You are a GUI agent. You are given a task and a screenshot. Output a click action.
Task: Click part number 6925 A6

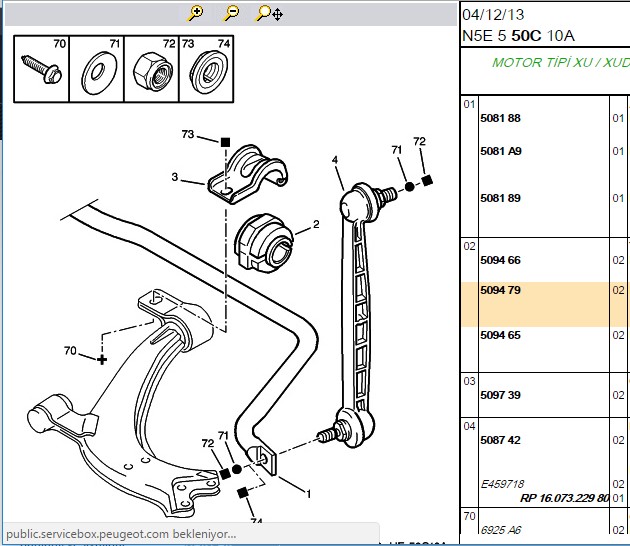[x=501, y=530]
